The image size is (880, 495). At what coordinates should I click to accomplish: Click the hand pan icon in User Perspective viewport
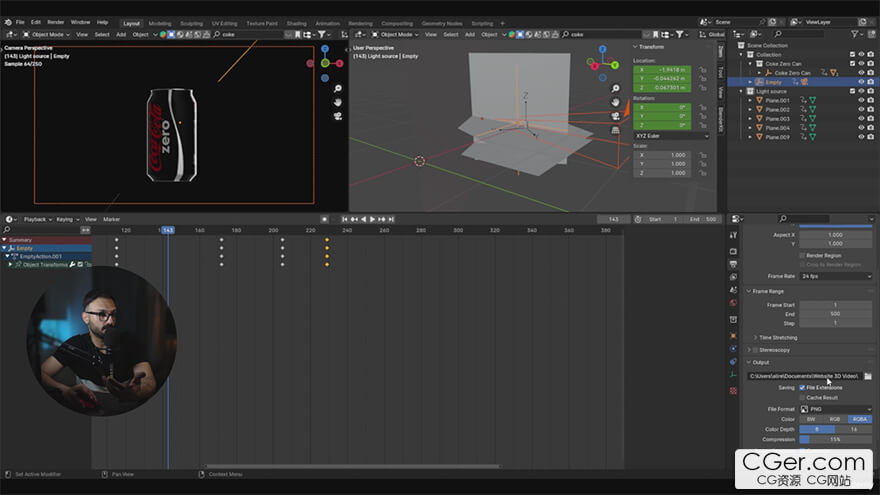[616, 102]
